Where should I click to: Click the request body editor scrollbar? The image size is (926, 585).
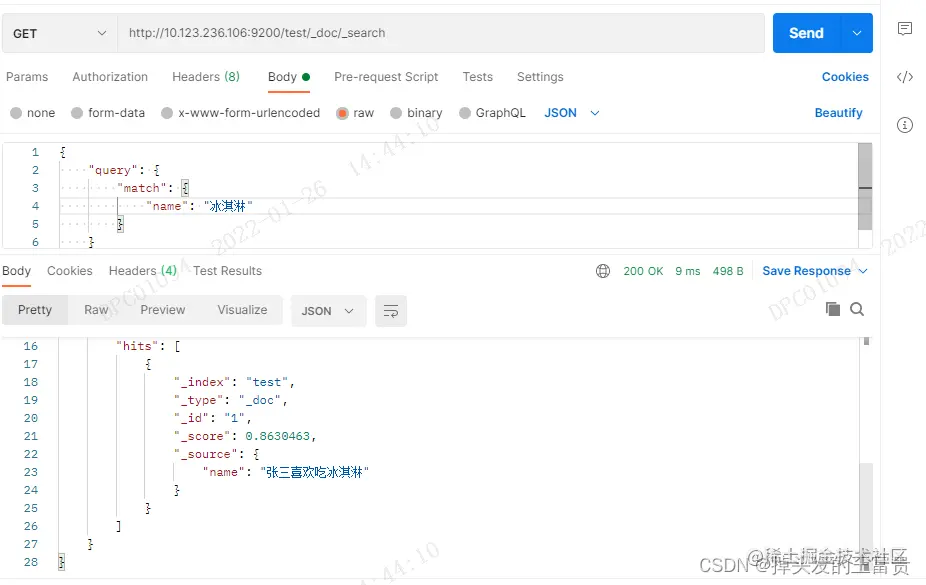(x=865, y=187)
